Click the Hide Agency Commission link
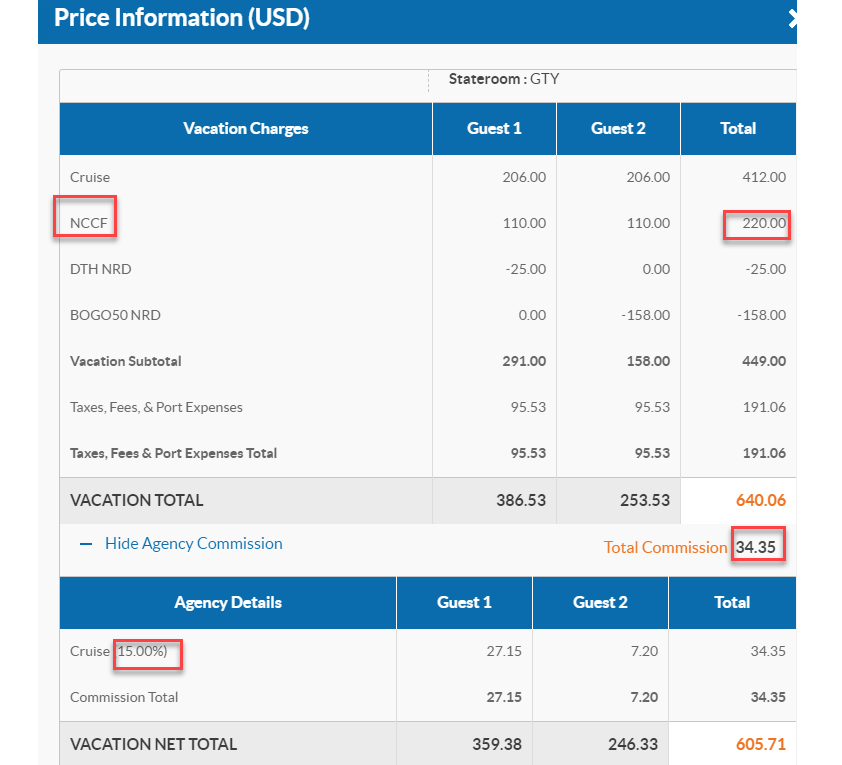The image size is (842, 765). click(x=193, y=544)
